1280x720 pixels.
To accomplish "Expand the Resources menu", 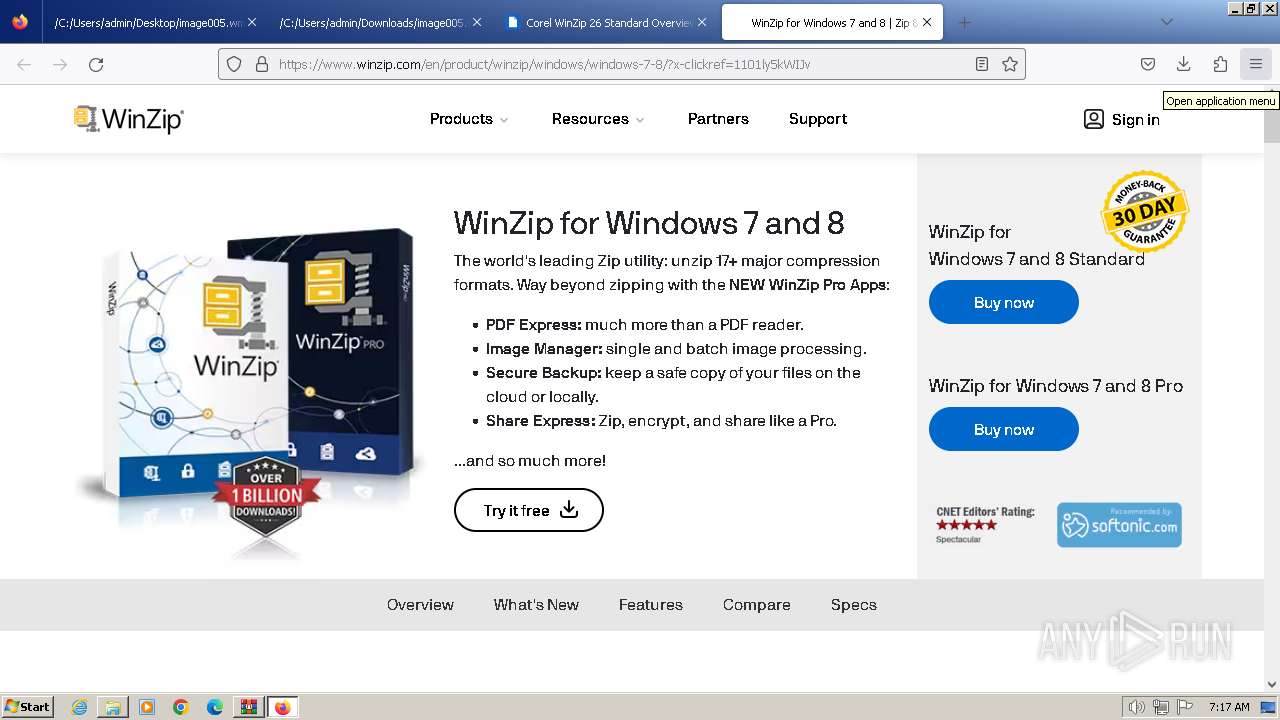I will [598, 119].
